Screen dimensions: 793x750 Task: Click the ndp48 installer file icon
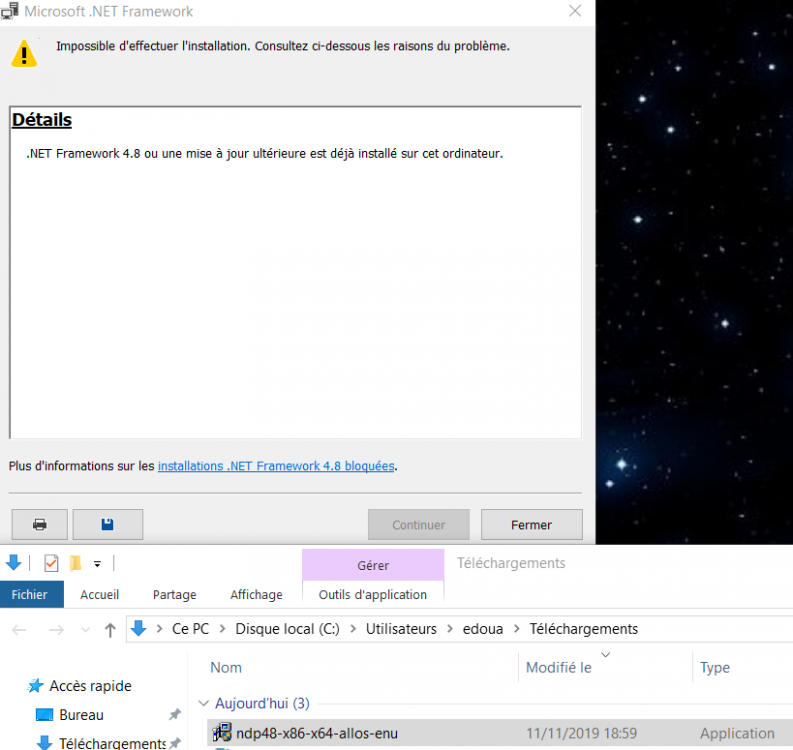222,732
